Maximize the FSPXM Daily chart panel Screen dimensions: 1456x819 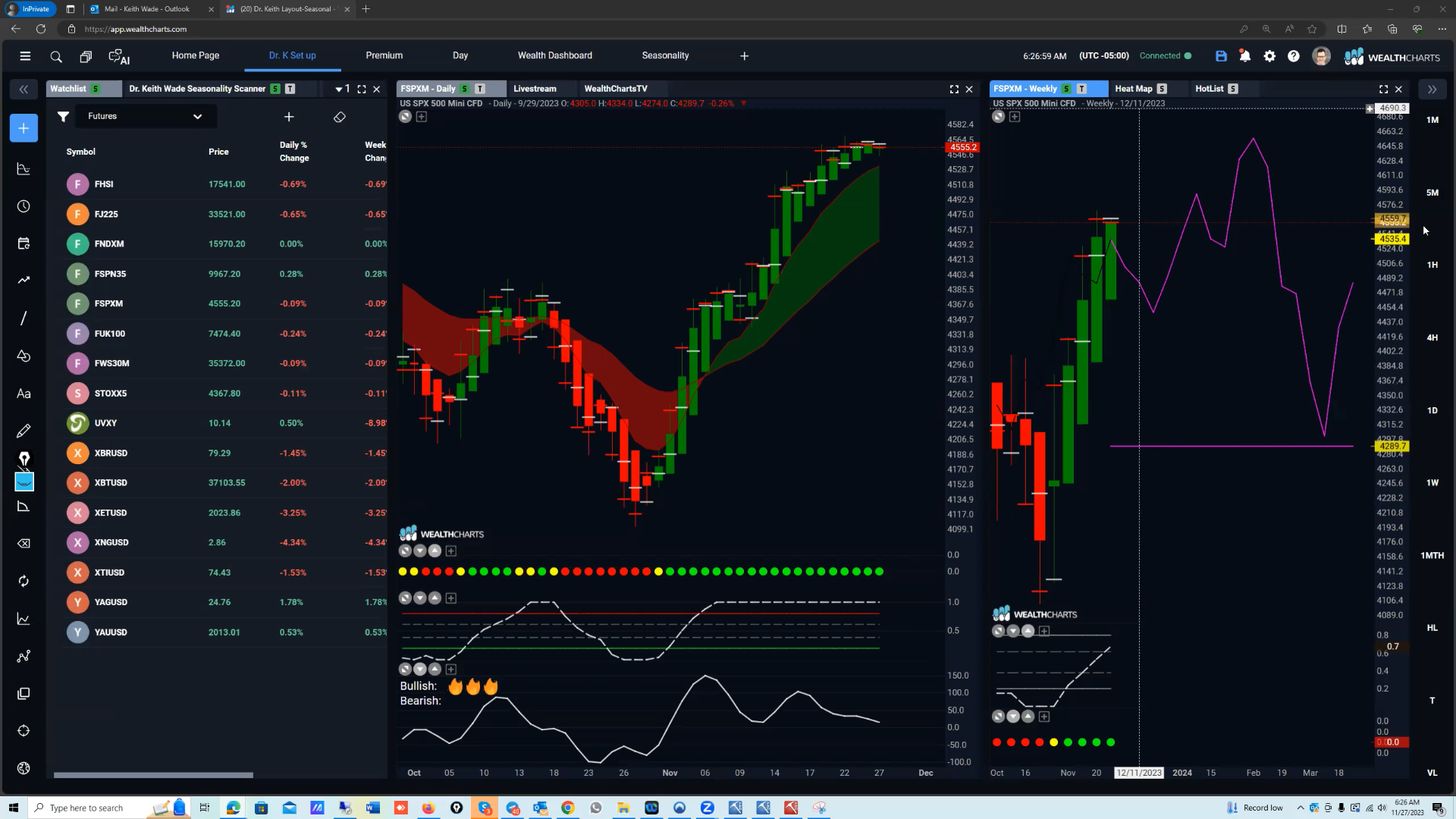coord(954,89)
